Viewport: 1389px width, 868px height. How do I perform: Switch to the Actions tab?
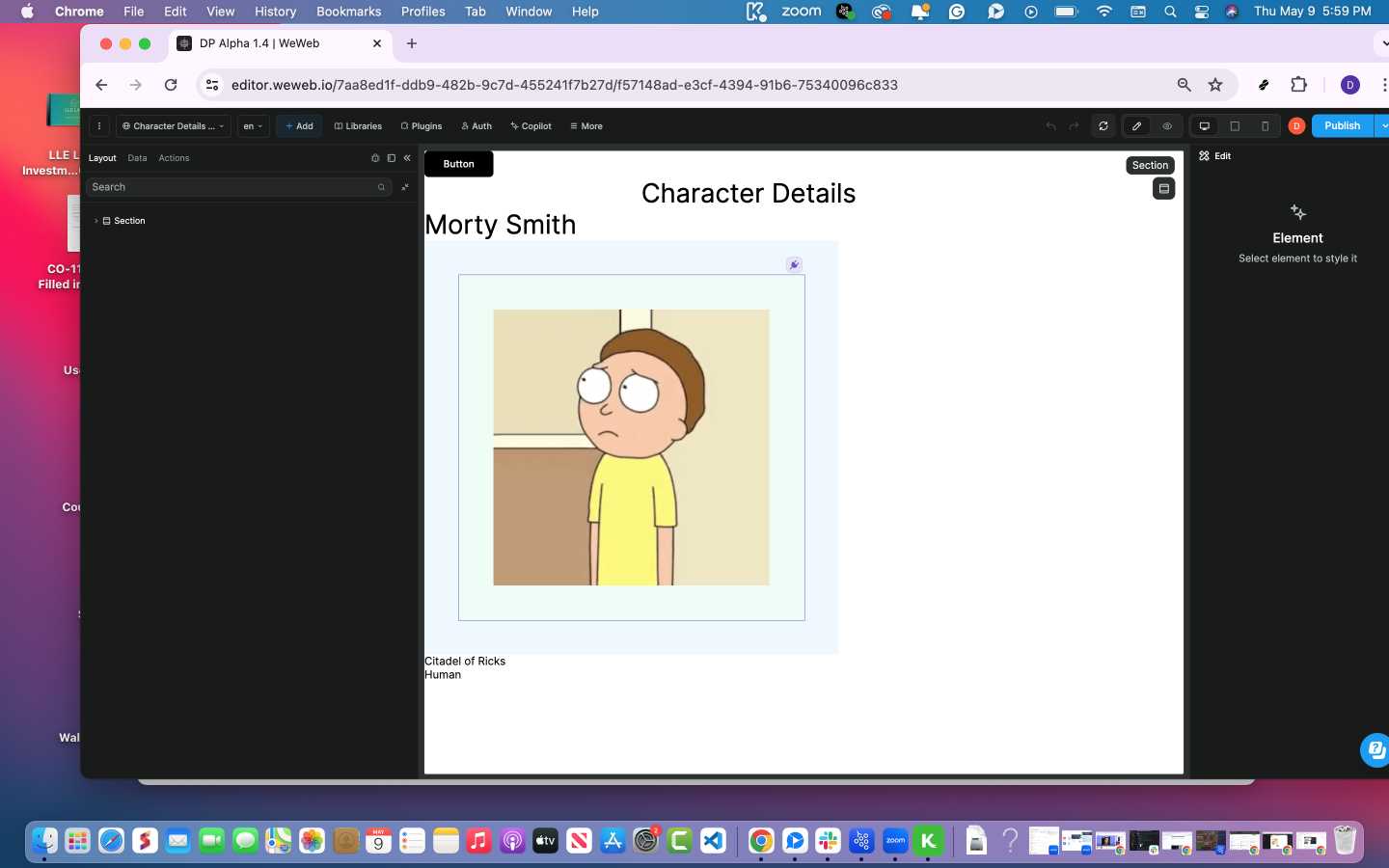tap(174, 158)
